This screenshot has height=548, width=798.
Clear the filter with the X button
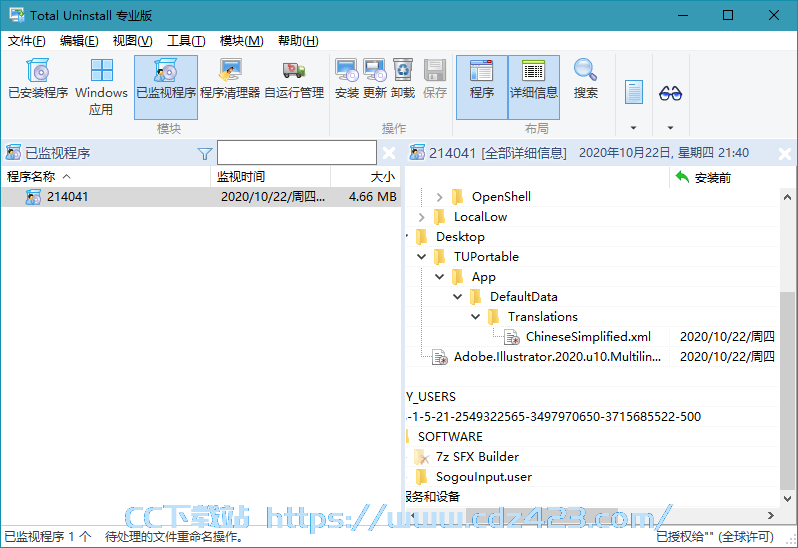pos(389,153)
